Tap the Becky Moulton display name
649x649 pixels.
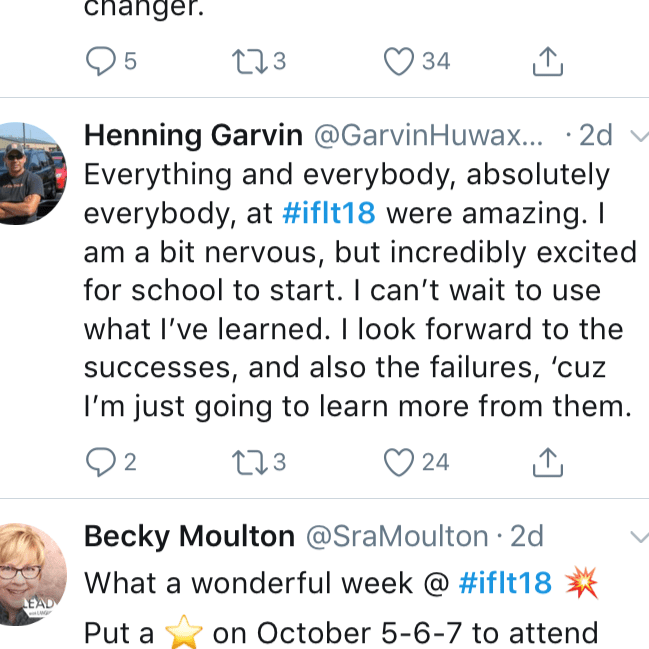coord(189,536)
